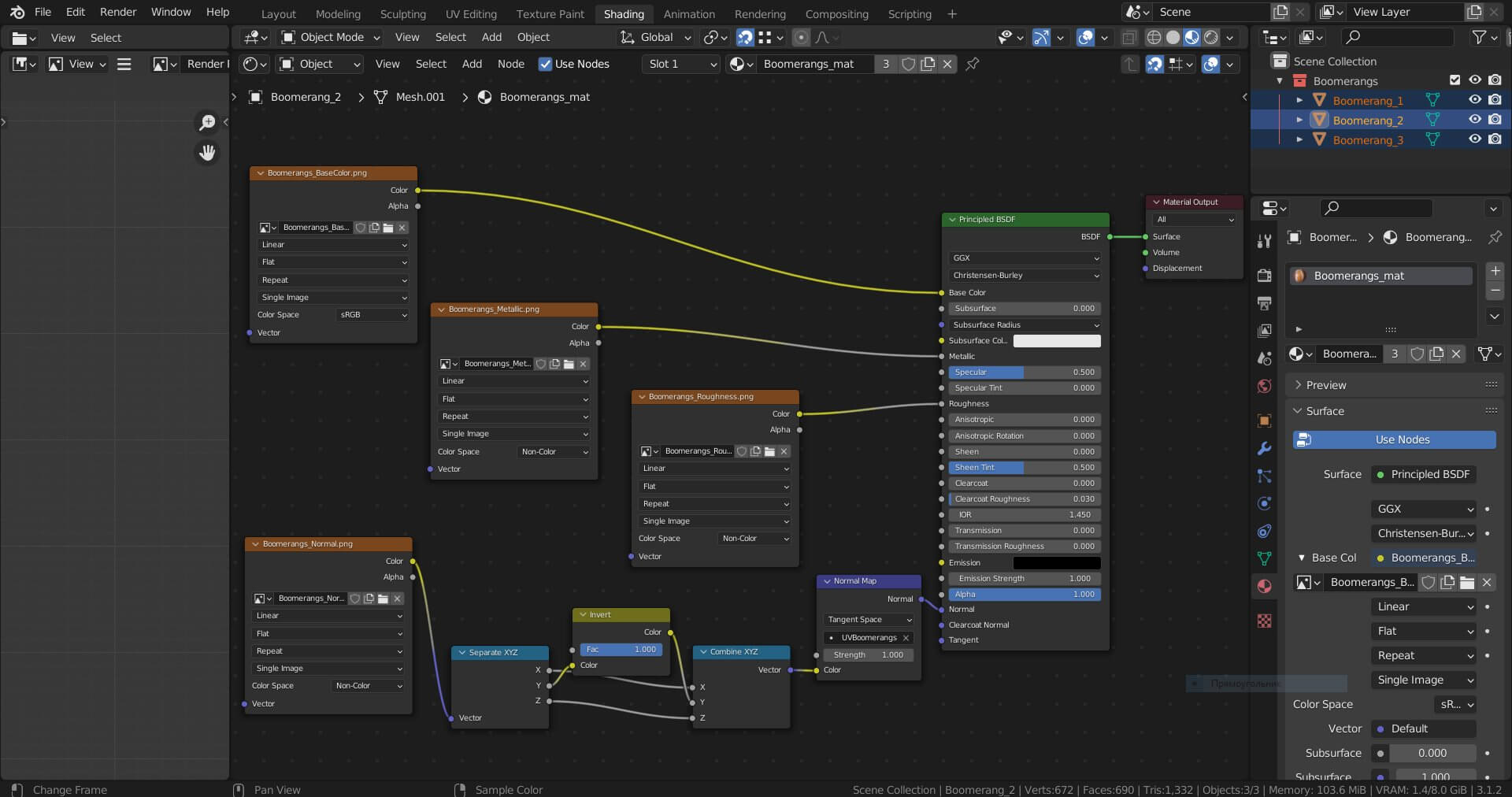Screen dimensions: 1512x797
Task: Open the Render properties tab icon
Action: pos(1264,276)
